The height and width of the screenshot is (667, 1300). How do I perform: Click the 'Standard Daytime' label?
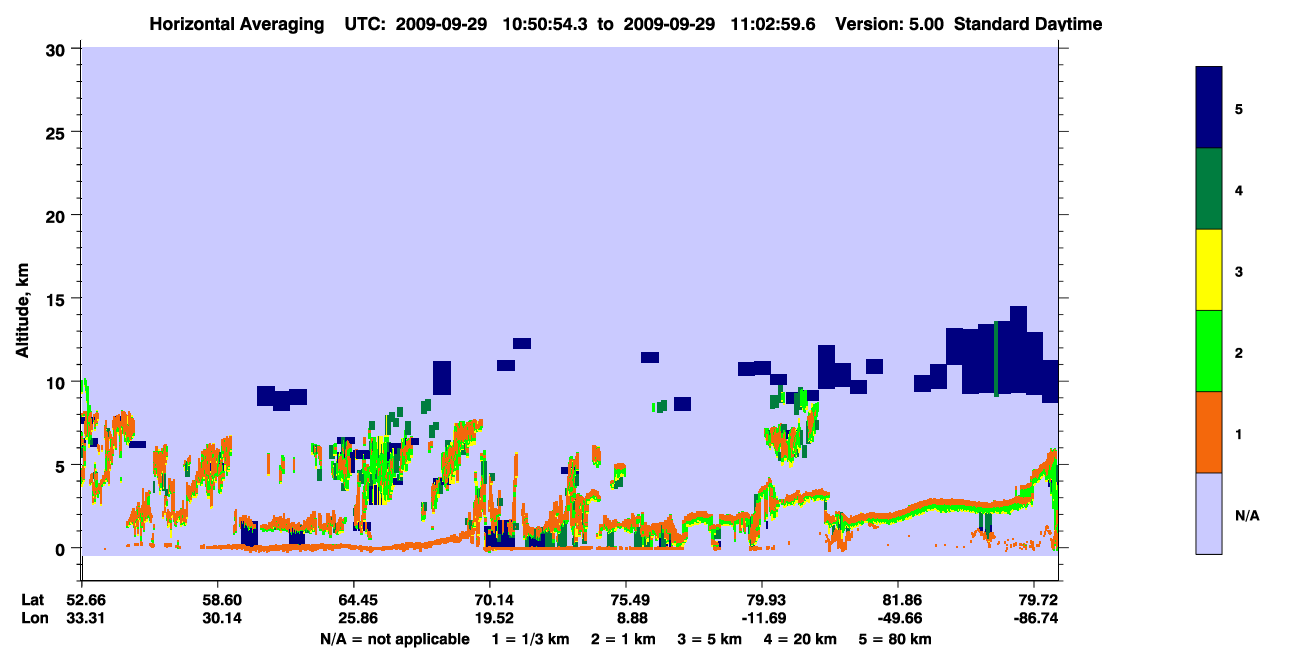coord(1028,24)
